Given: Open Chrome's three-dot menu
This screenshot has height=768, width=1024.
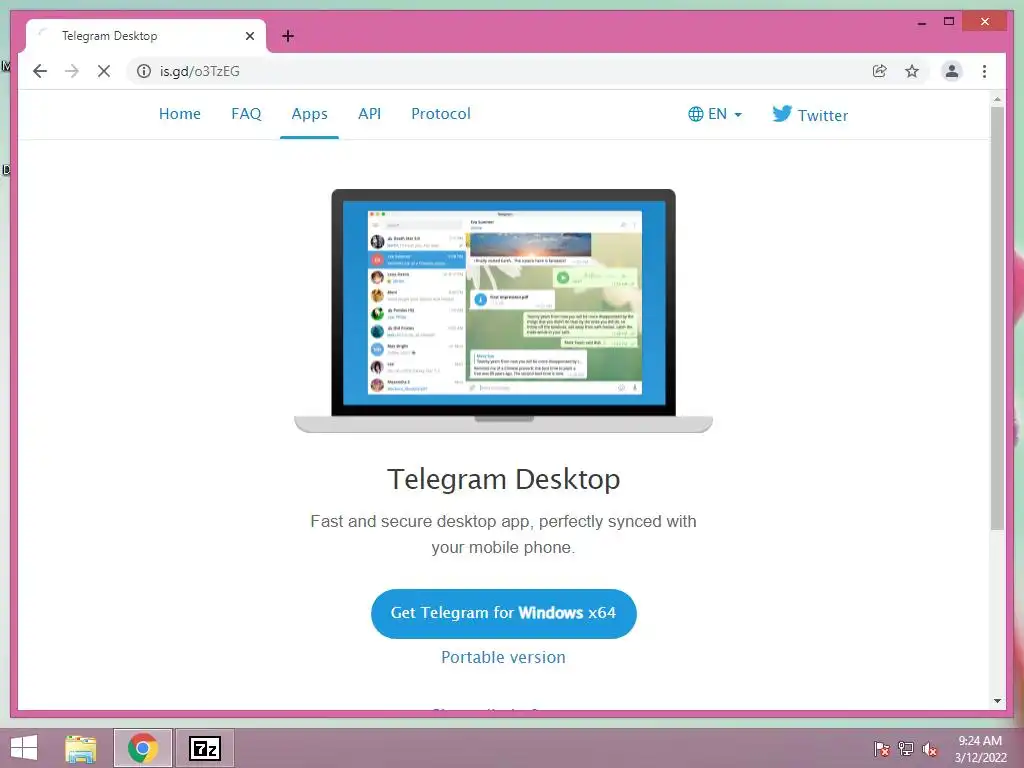Looking at the screenshot, I should tap(984, 71).
